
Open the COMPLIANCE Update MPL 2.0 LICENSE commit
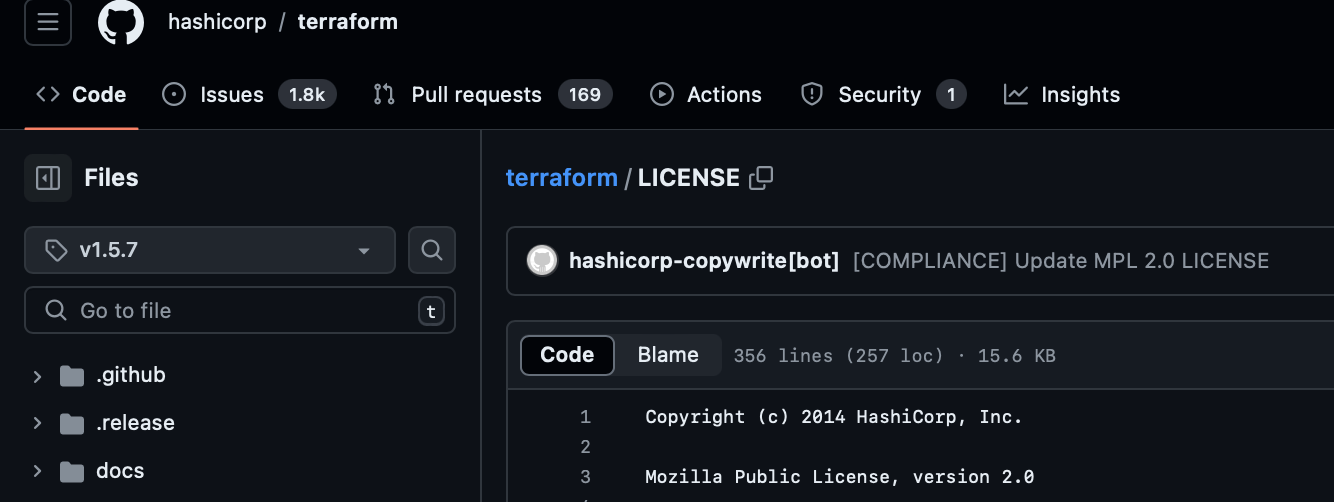(1061, 261)
